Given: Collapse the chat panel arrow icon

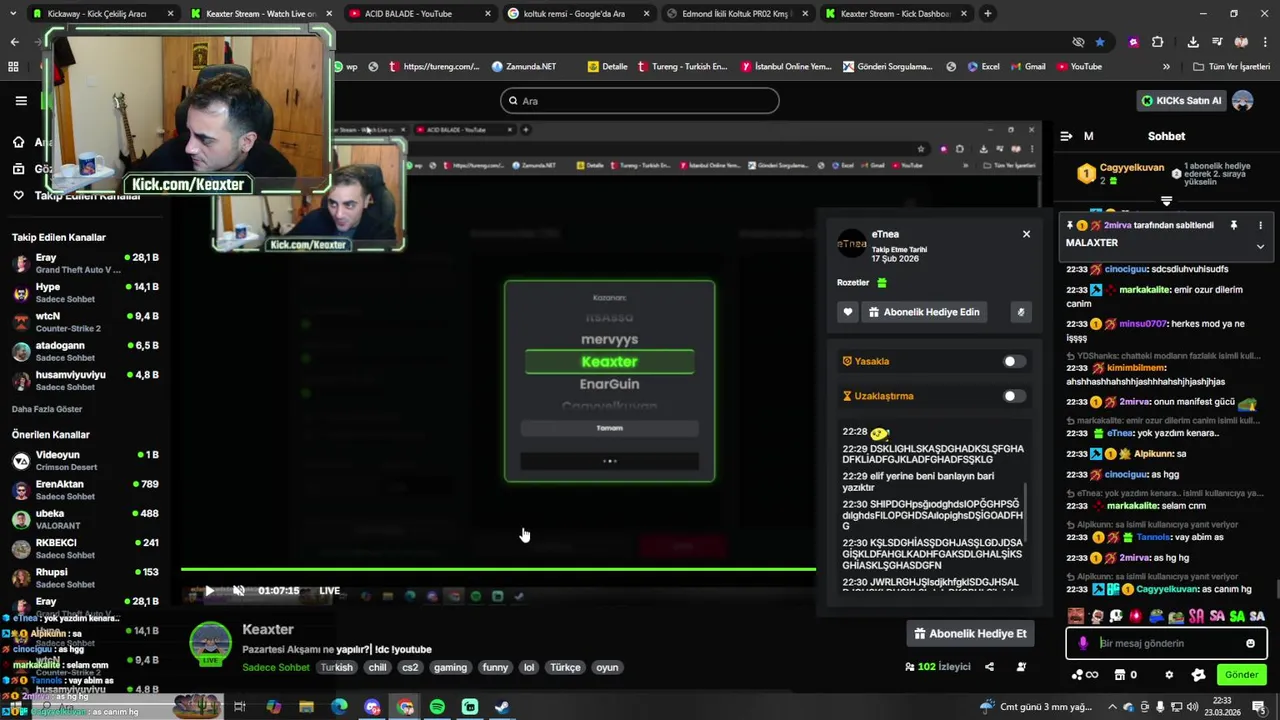Looking at the screenshot, I should click(x=1066, y=136).
